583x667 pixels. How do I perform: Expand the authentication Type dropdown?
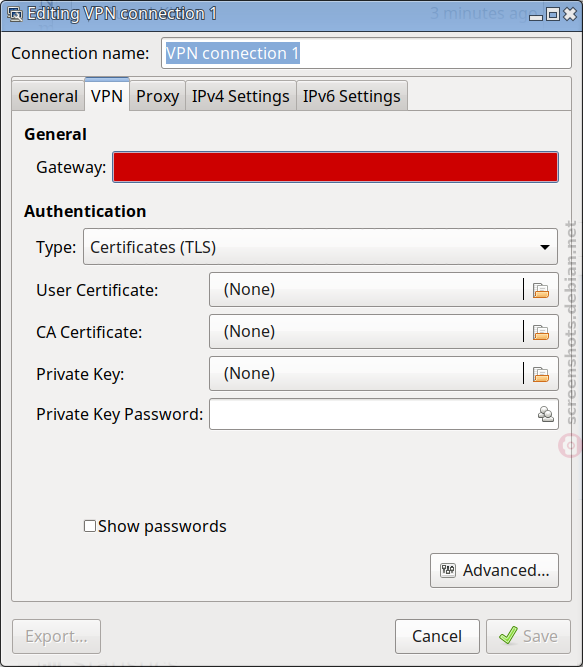320,247
